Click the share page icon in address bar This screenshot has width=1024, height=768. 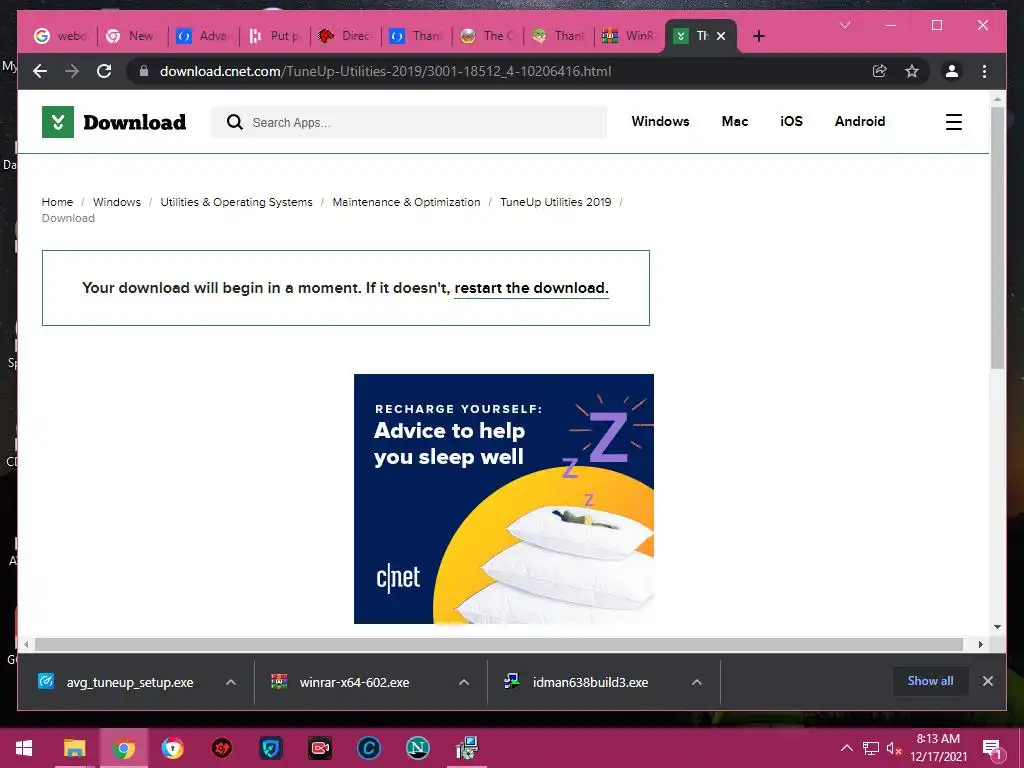pyautogui.click(x=880, y=71)
